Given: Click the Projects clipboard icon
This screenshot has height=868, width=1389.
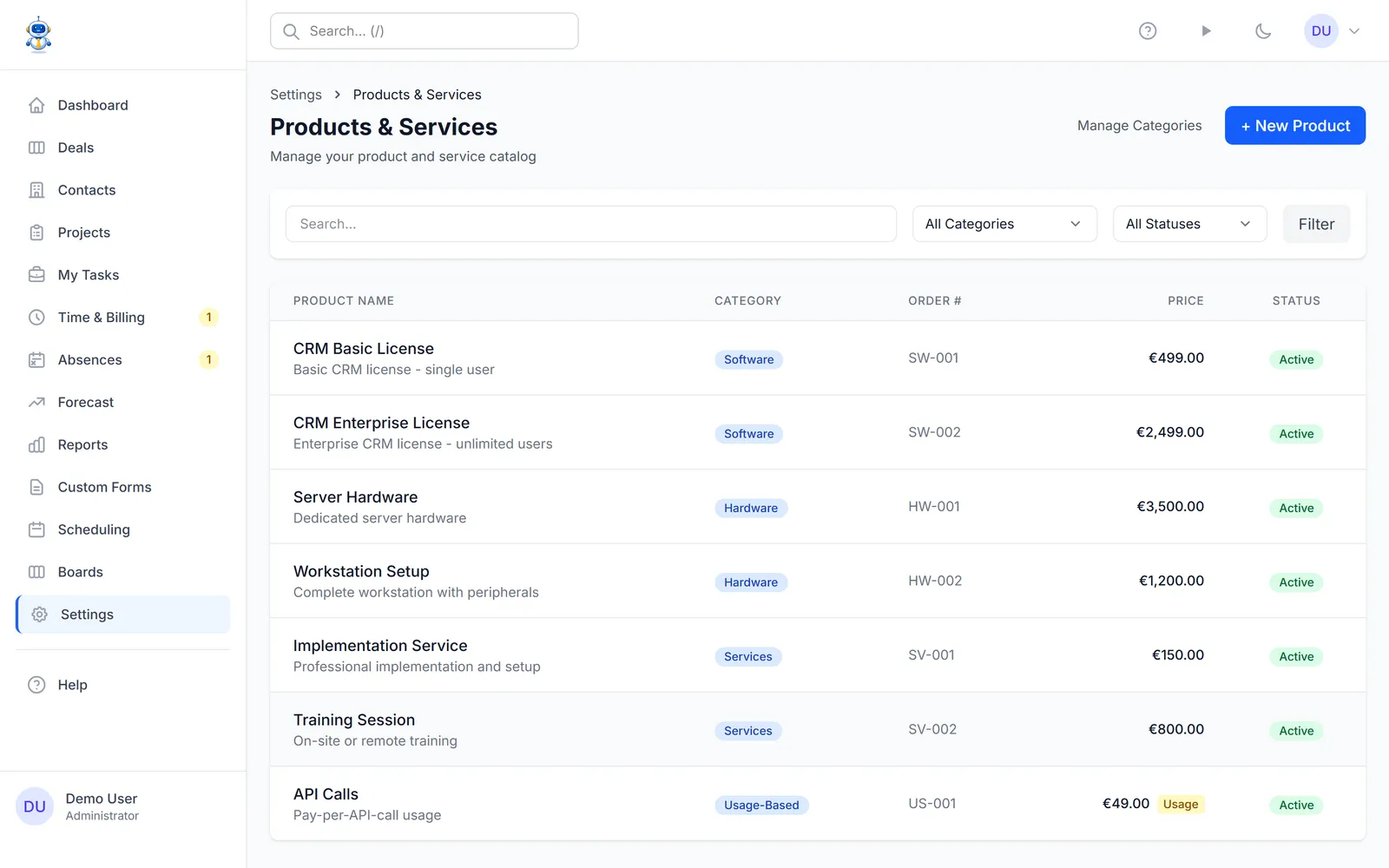Looking at the screenshot, I should tap(36, 233).
